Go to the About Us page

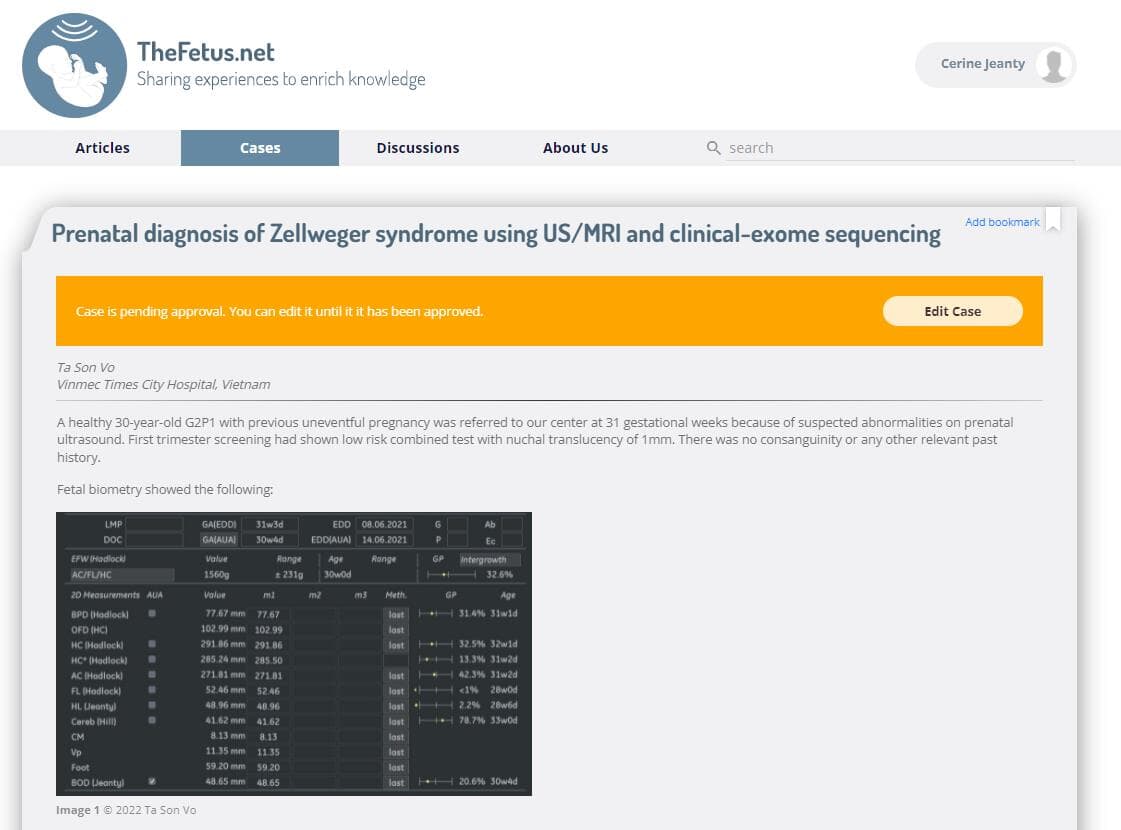[x=575, y=148]
